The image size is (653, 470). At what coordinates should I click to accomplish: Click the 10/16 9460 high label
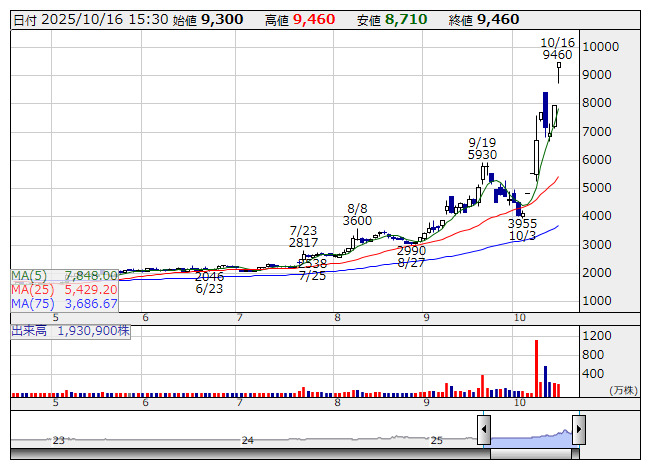[557, 49]
